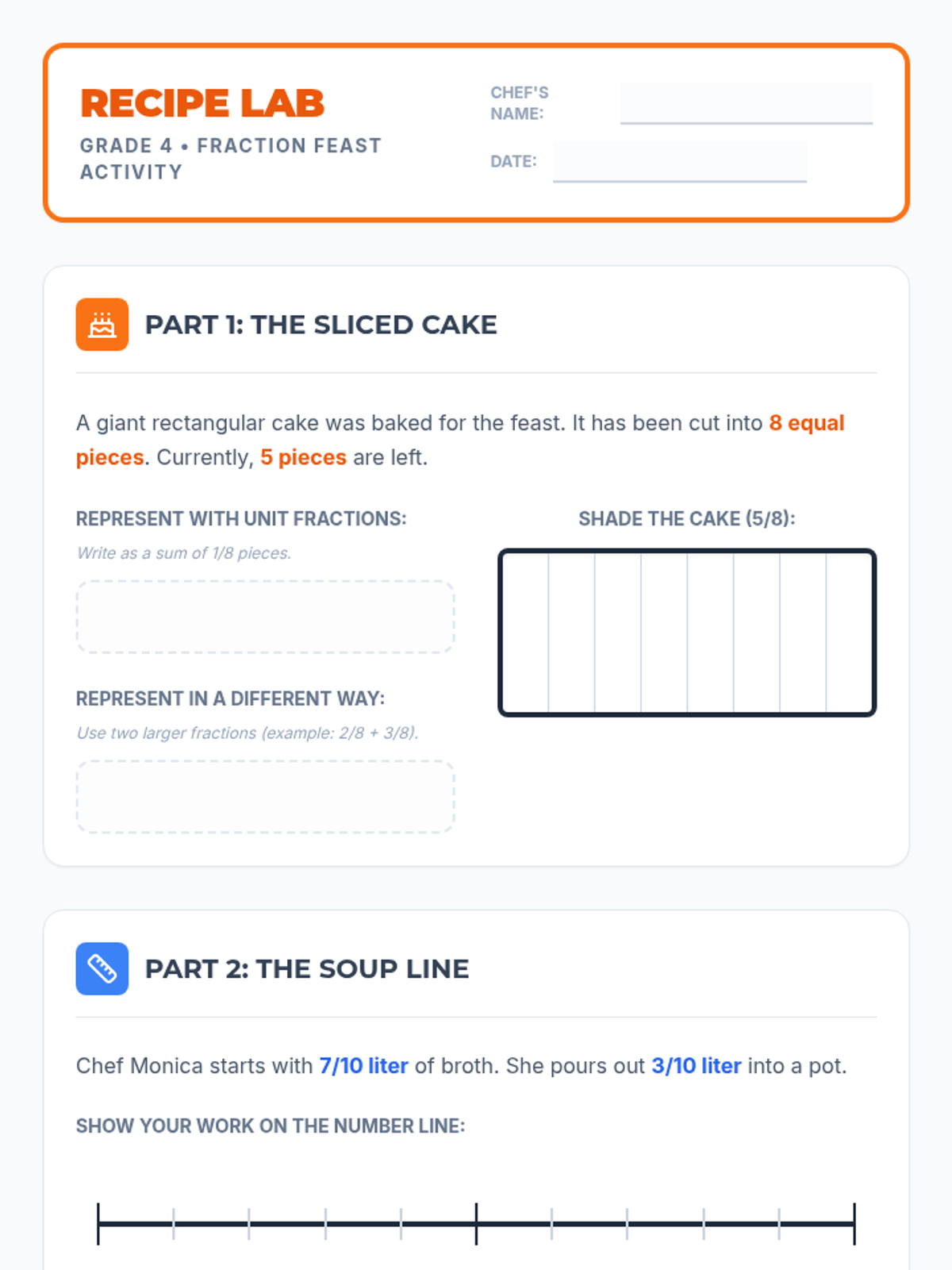The image size is (952, 1270).
Task: Shade the first cake slice
Action: 526,633
